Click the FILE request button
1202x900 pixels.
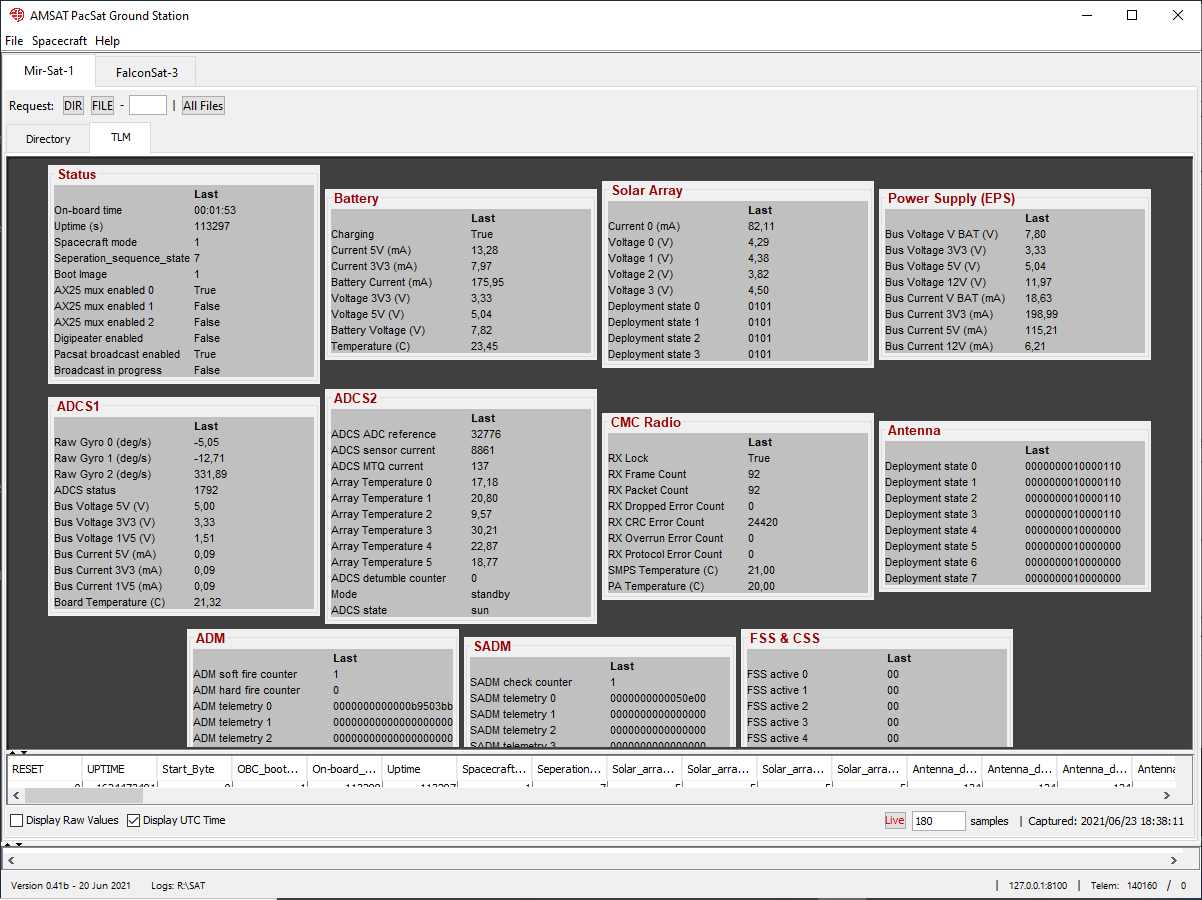pos(103,105)
